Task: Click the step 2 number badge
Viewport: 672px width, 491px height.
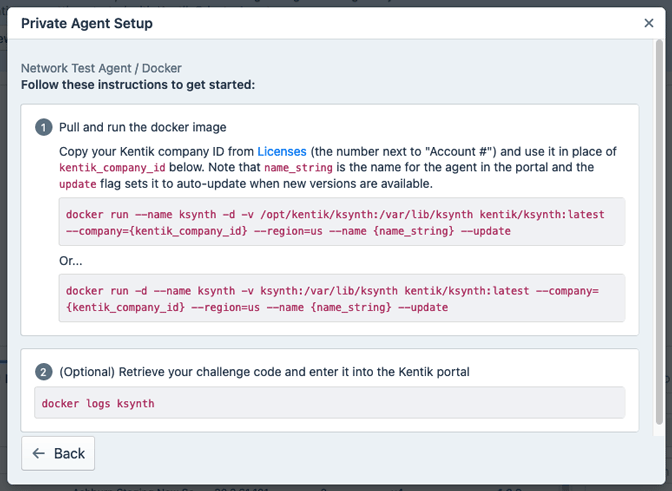Action: pos(44,372)
